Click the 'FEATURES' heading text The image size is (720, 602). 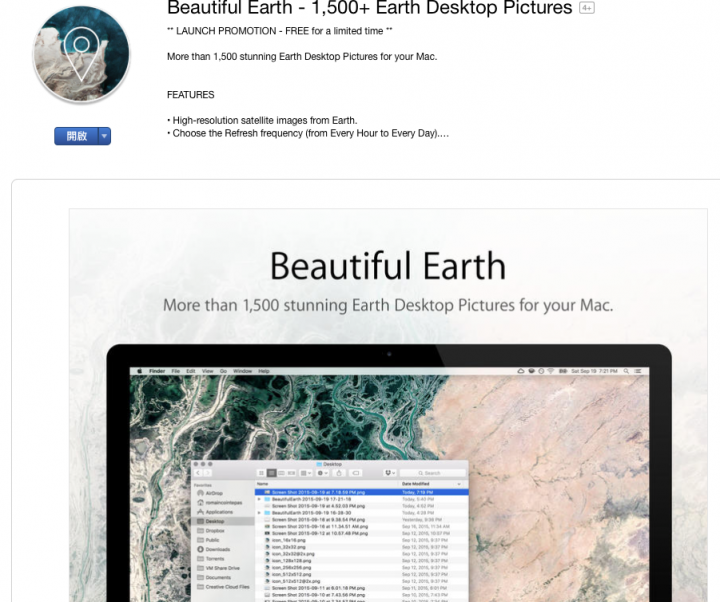coord(191,95)
